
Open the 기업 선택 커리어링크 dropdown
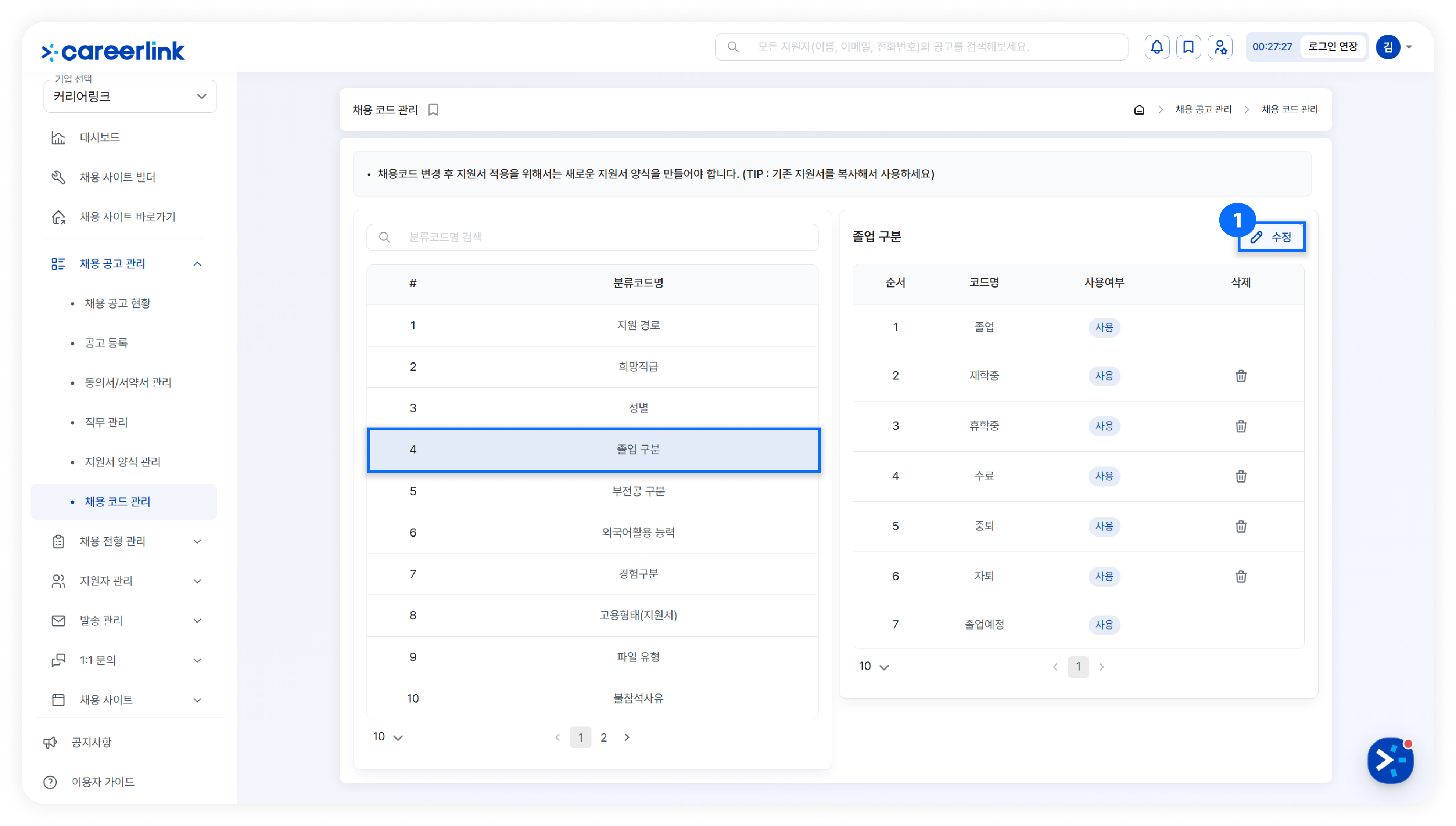130,97
